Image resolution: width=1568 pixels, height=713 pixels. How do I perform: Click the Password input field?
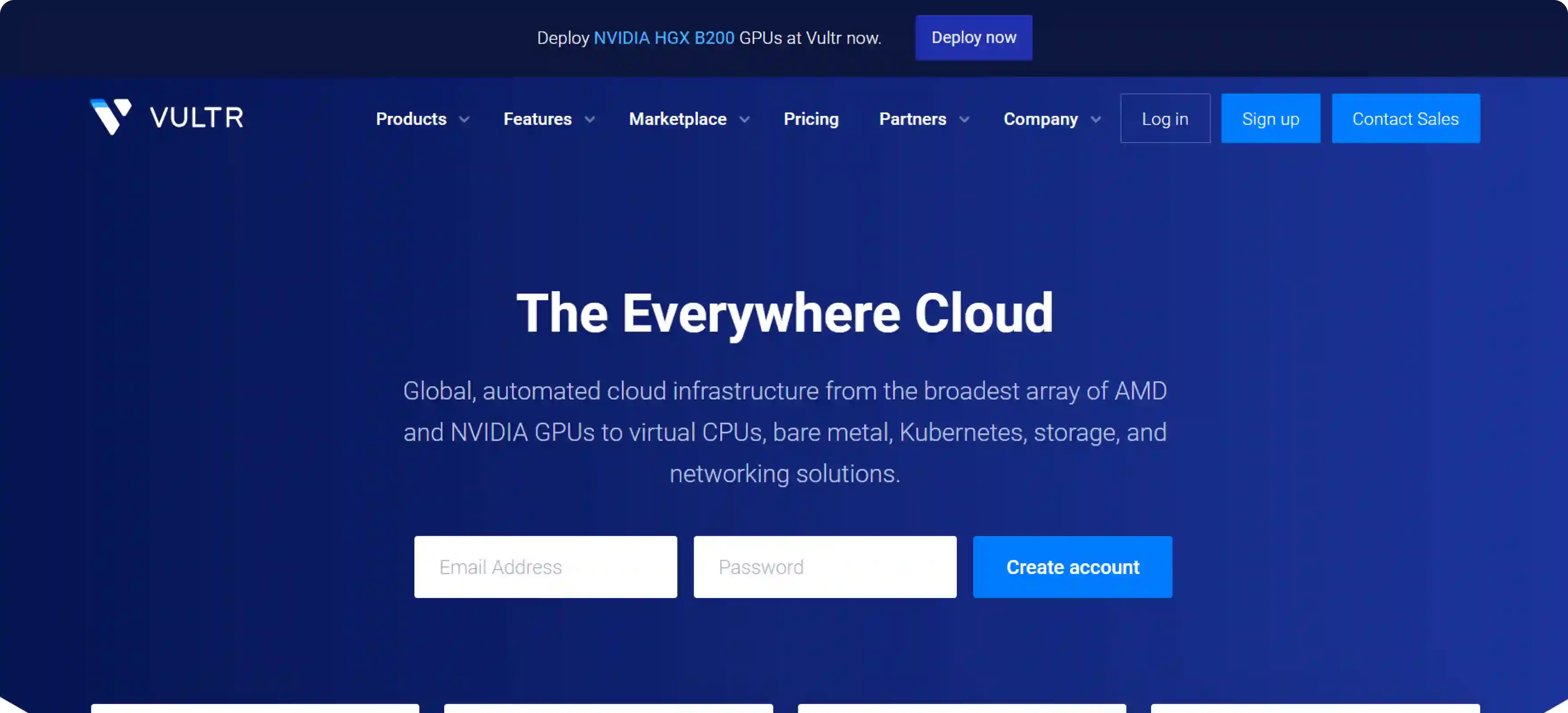[825, 567]
